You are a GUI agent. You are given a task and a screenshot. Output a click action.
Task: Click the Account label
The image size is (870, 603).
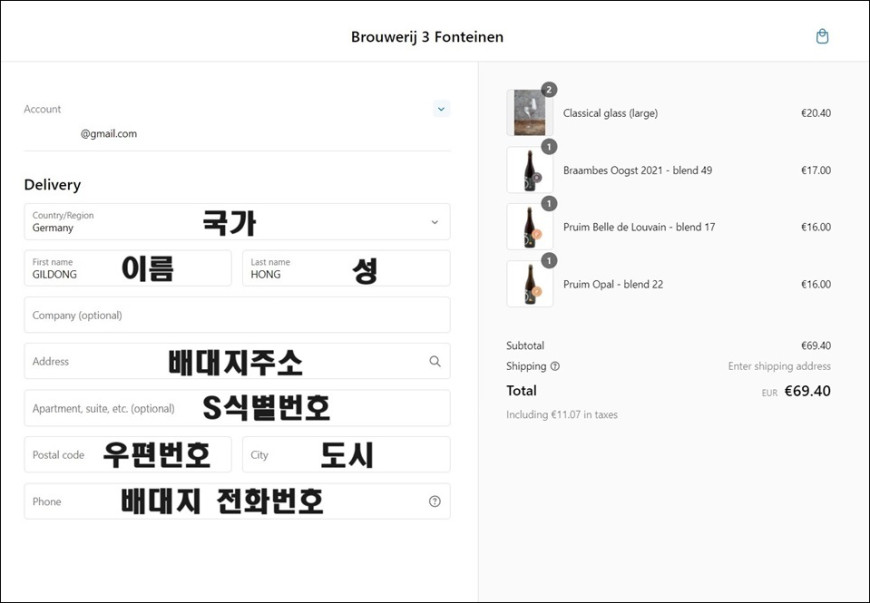click(42, 109)
